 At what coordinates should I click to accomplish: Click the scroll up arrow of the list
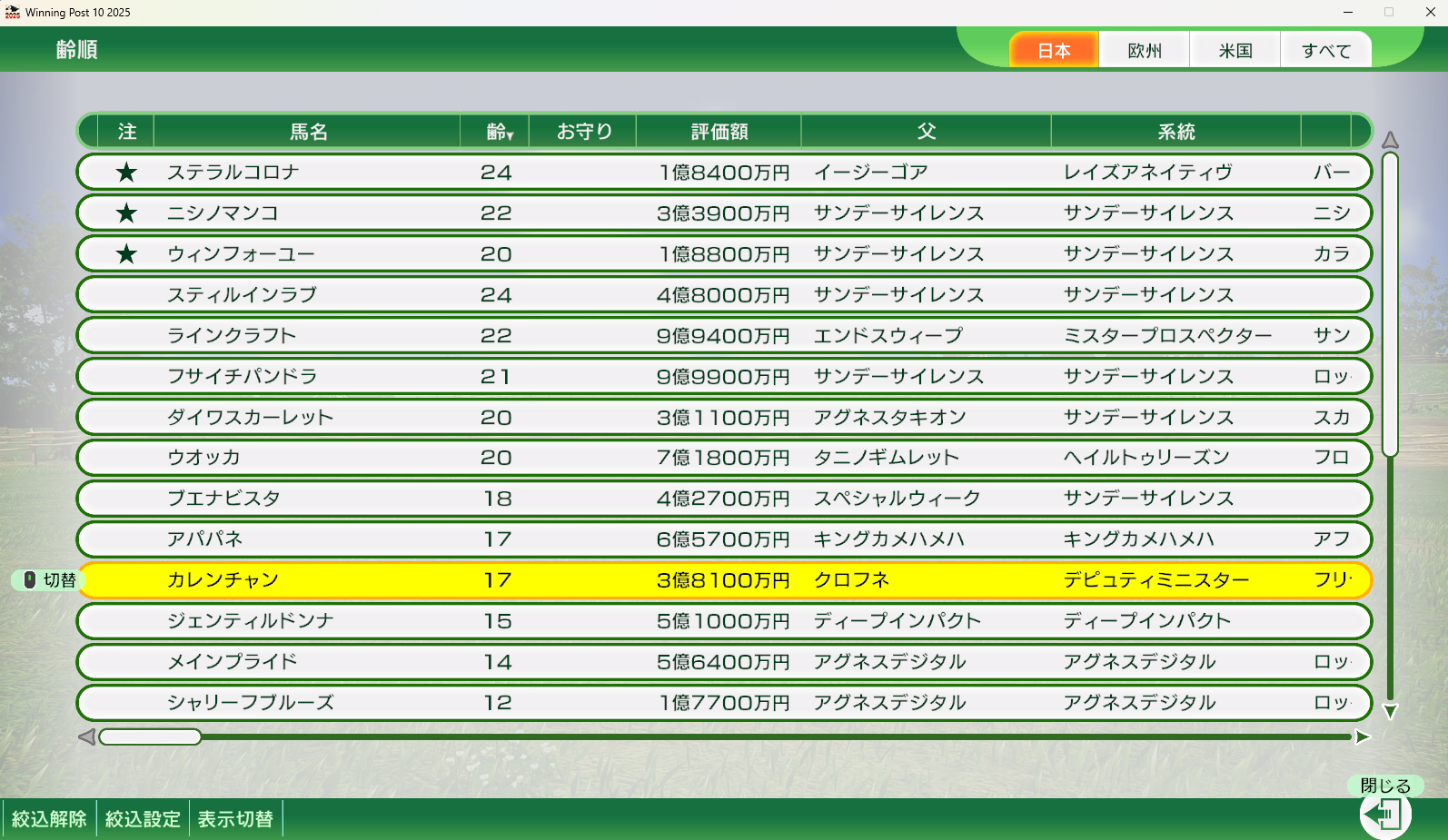[x=1390, y=140]
